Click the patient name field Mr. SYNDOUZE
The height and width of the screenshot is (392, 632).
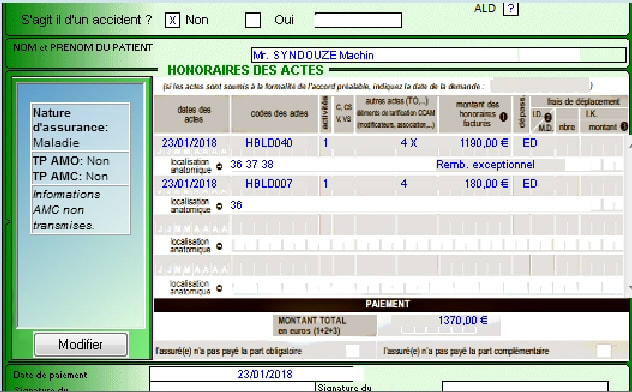click(x=439, y=55)
